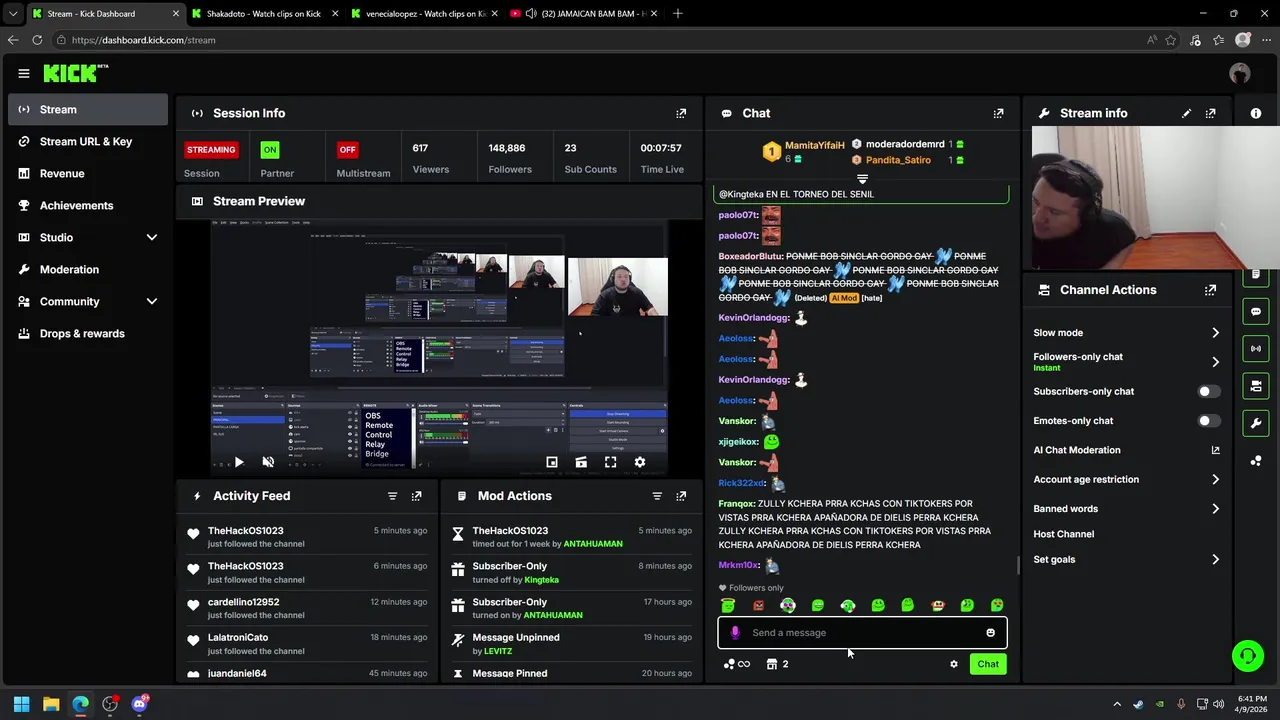Click the green floating support button

click(x=1247, y=656)
